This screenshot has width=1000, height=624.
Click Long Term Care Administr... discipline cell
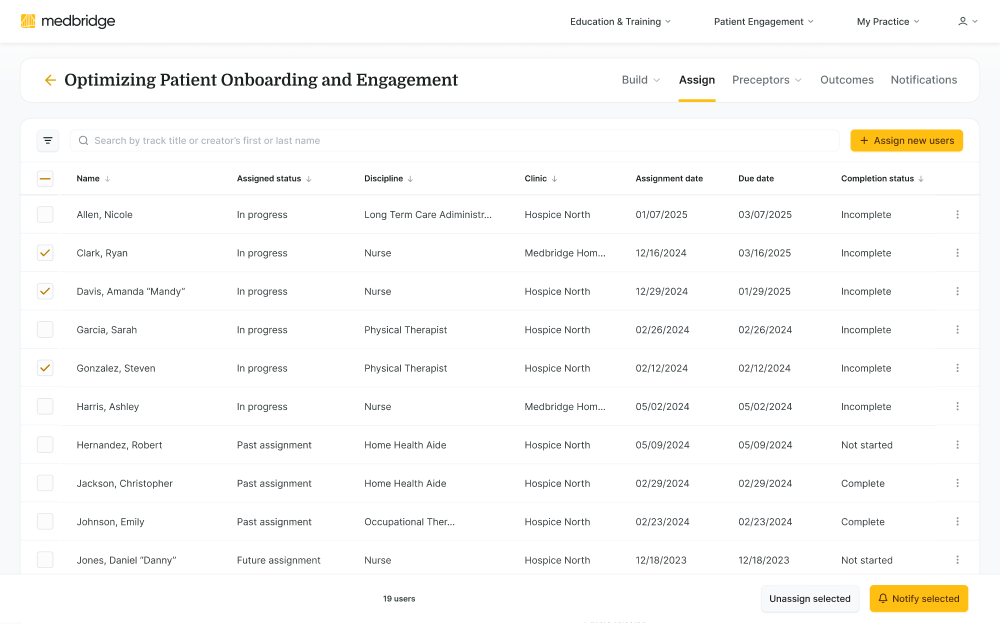click(x=428, y=214)
